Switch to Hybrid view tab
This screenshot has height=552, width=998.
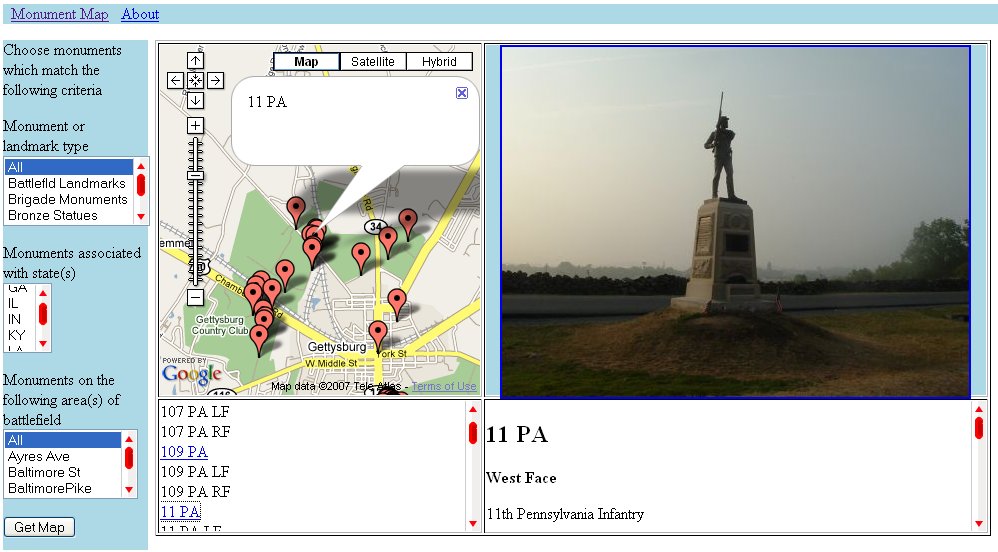pyautogui.click(x=439, y=62)
